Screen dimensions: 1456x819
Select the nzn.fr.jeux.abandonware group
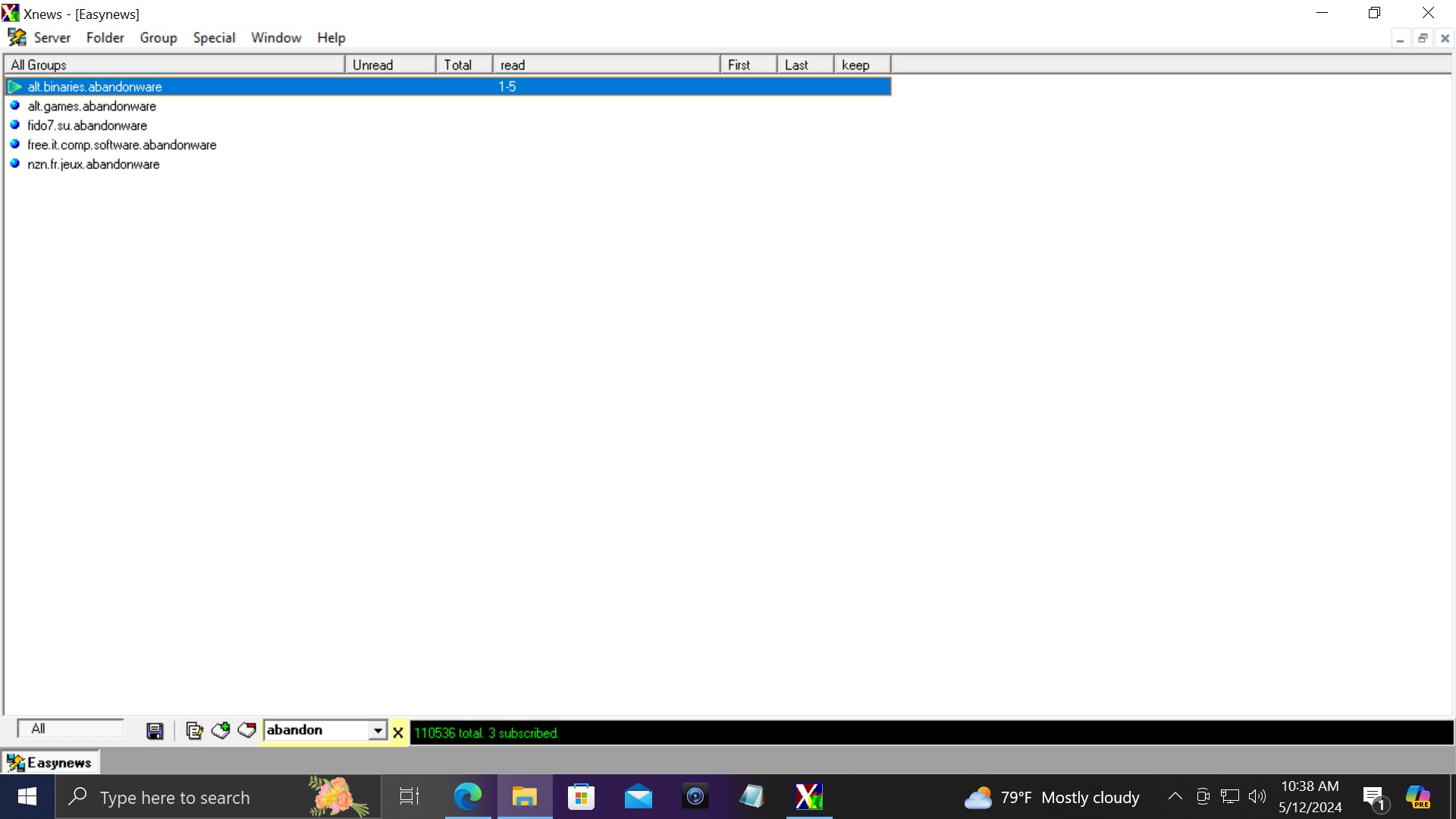click(93, 165)
